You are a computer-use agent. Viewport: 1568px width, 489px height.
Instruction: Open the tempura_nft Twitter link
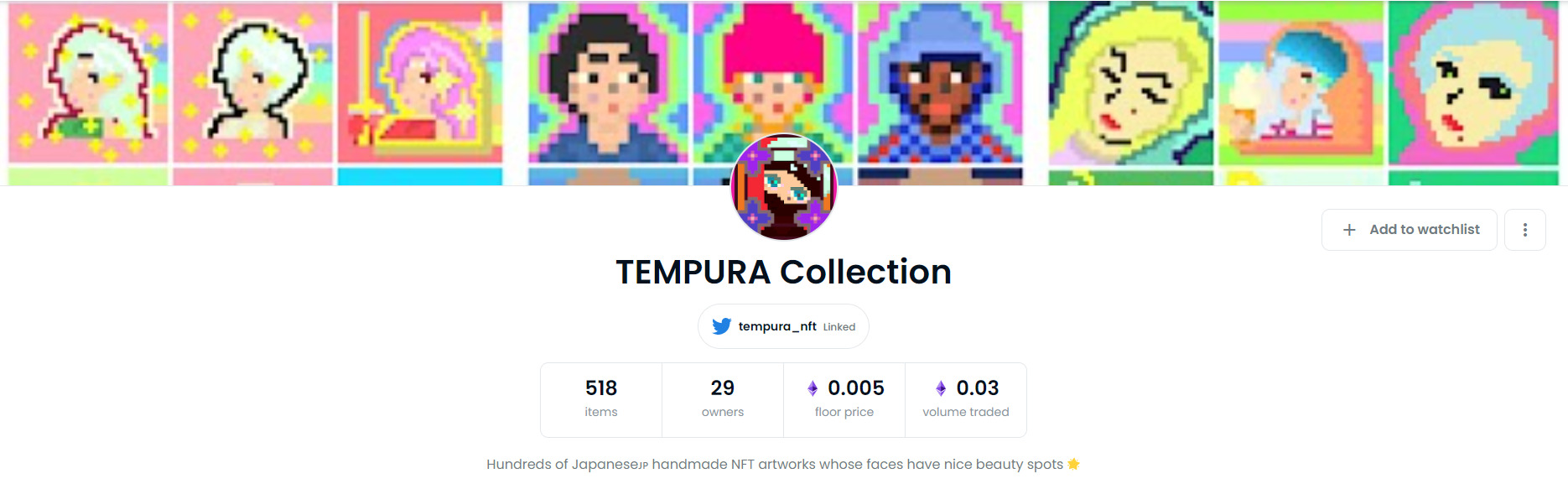[x=783, y=326]
